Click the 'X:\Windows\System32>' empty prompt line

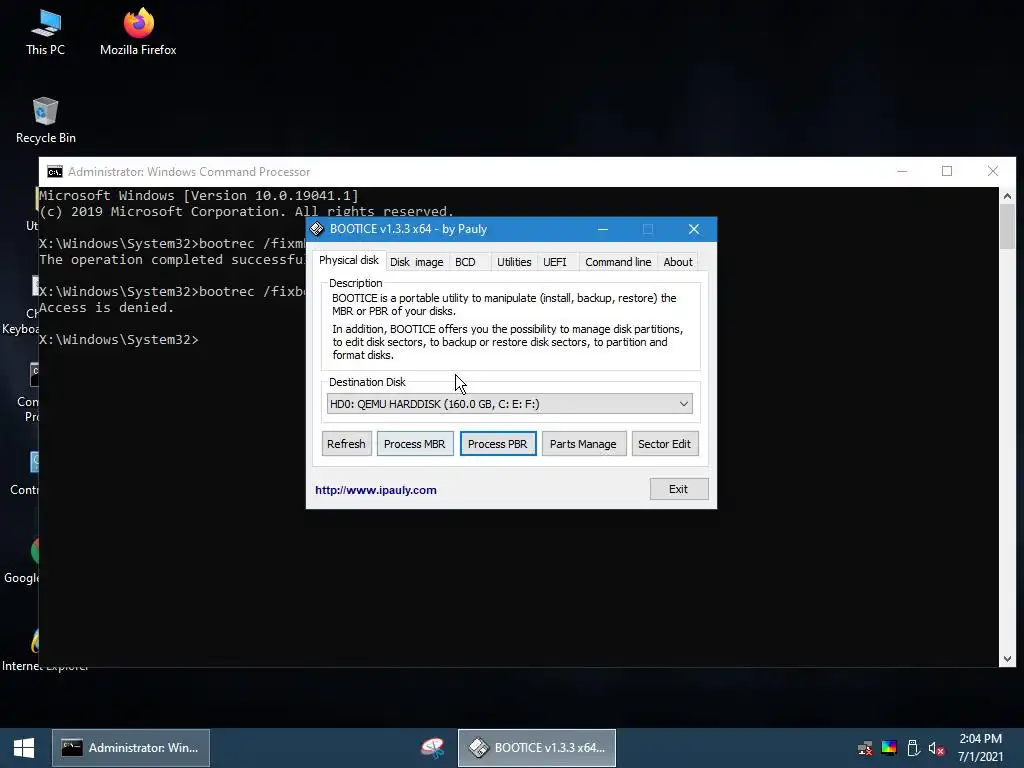[118, 340]
